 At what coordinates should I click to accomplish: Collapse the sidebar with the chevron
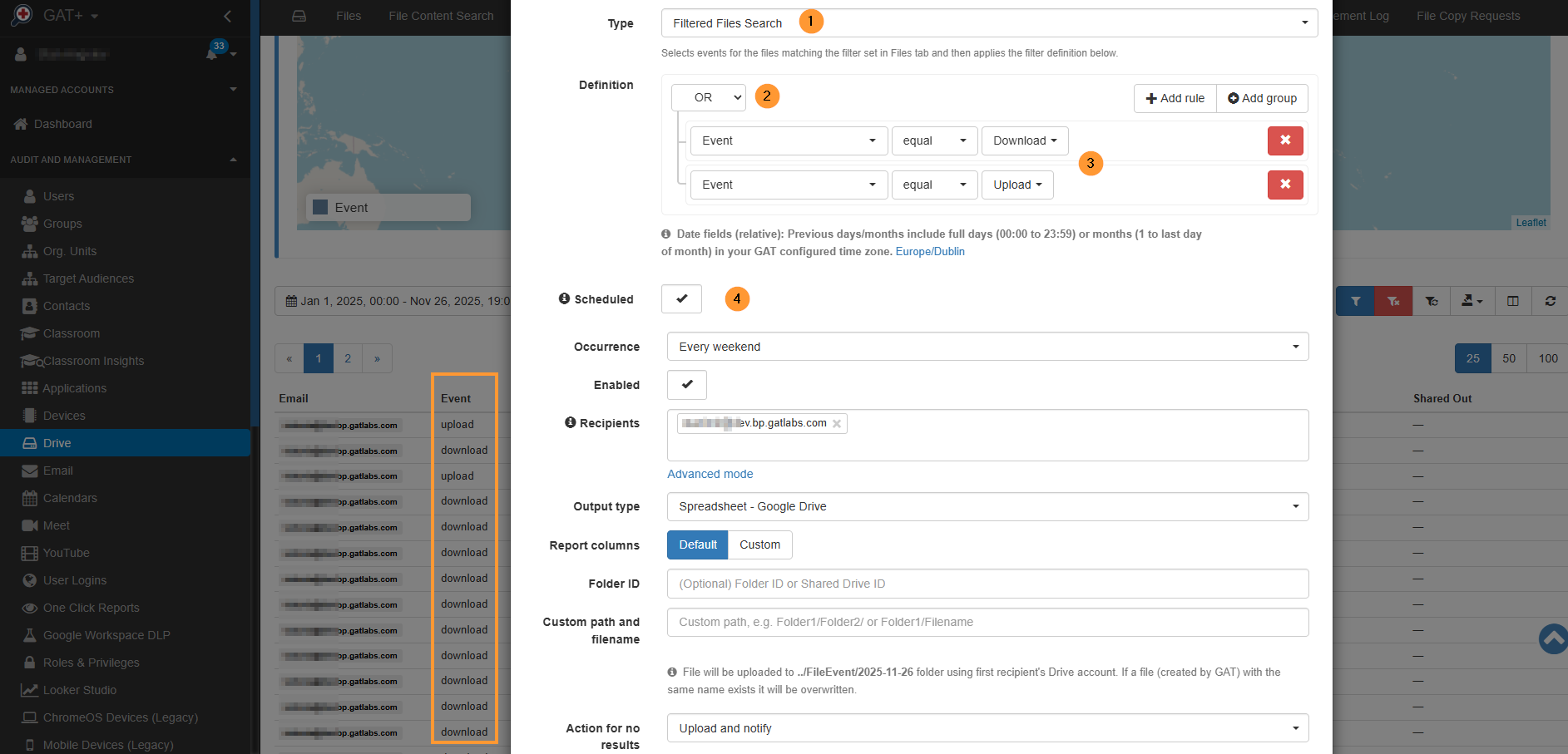[228, 16]
